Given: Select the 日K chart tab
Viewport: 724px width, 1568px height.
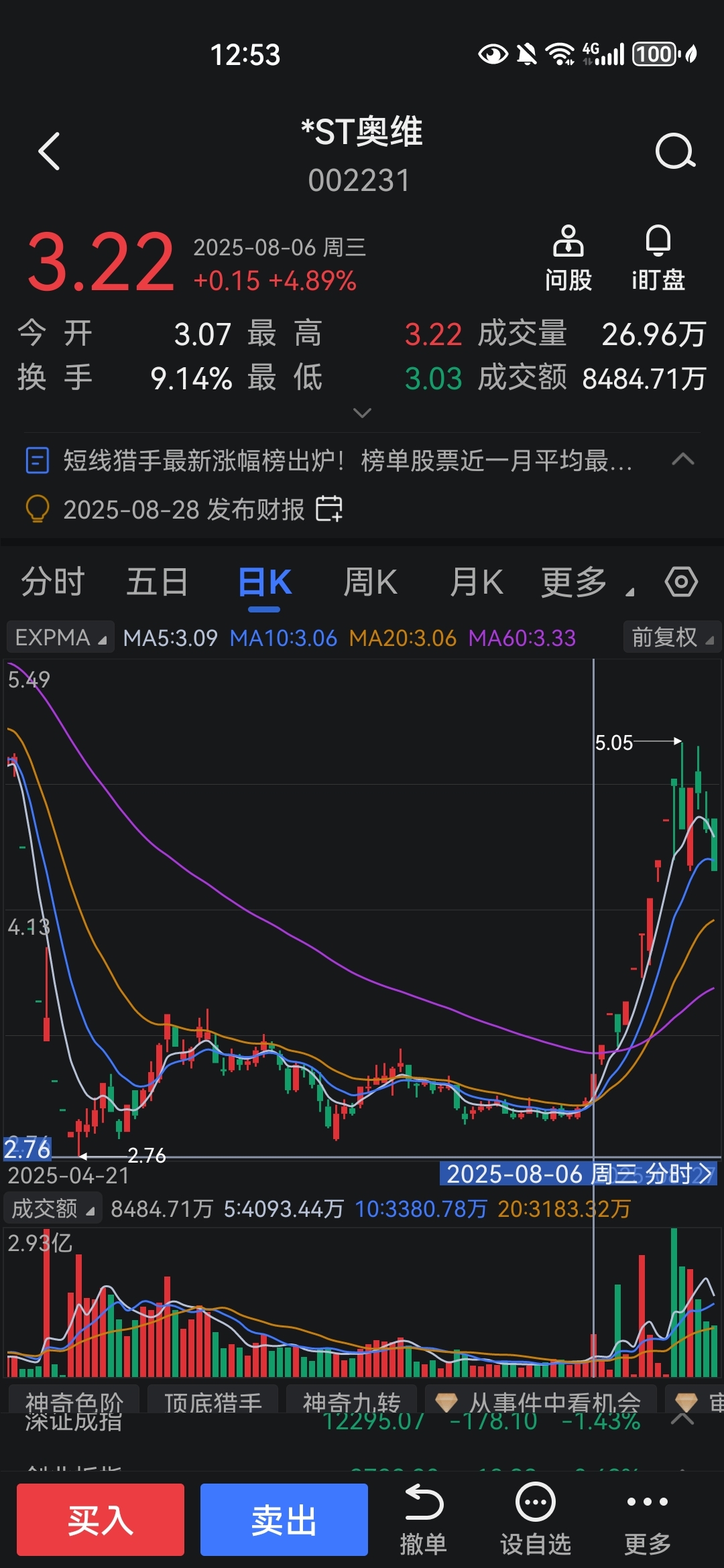Looking at the screenshot, I should point(264,582).
